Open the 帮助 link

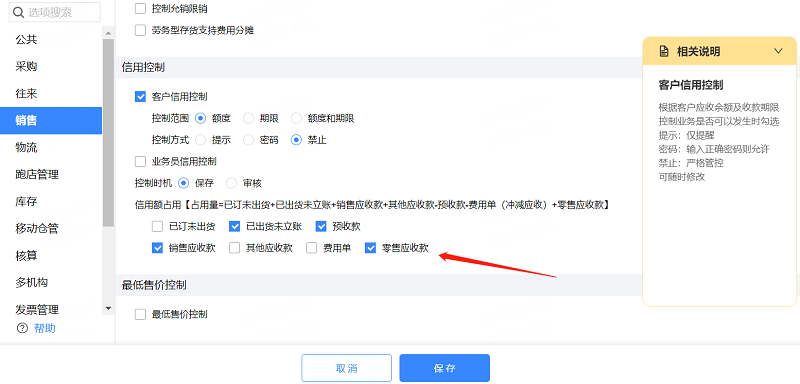tap(44, 328)
